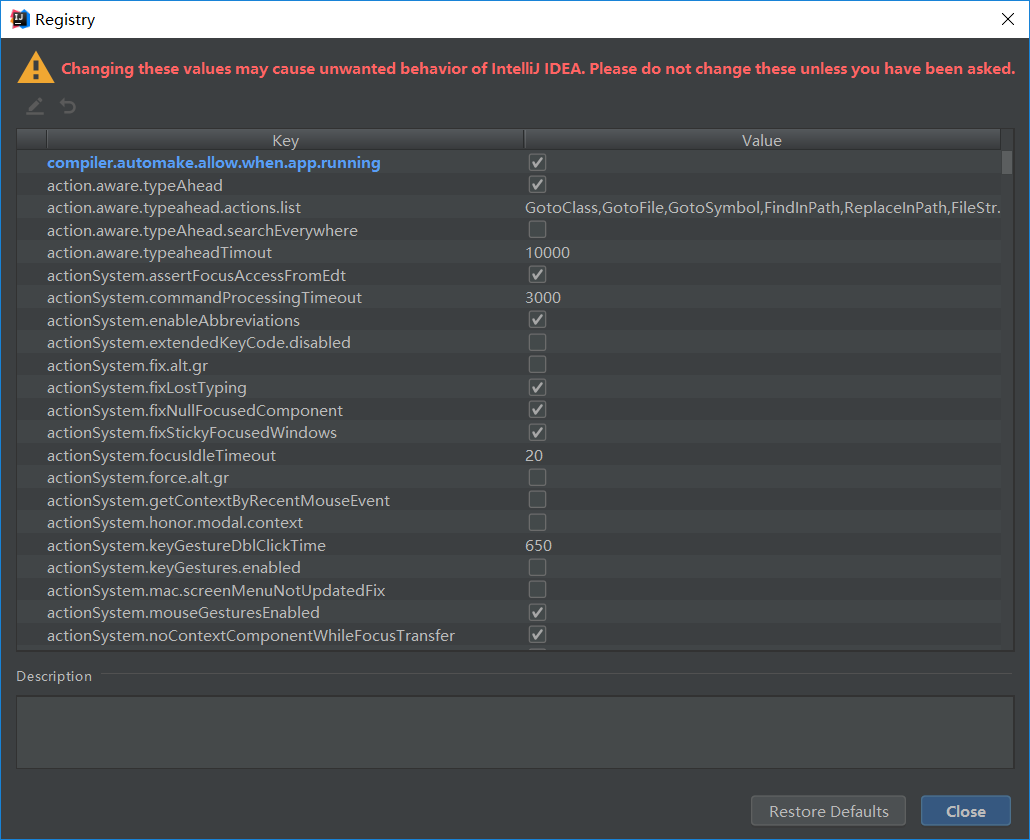This screenshot has width=1030, height=840.
Task: Click inside the Description text area
Action: click(x=515, y=732)
